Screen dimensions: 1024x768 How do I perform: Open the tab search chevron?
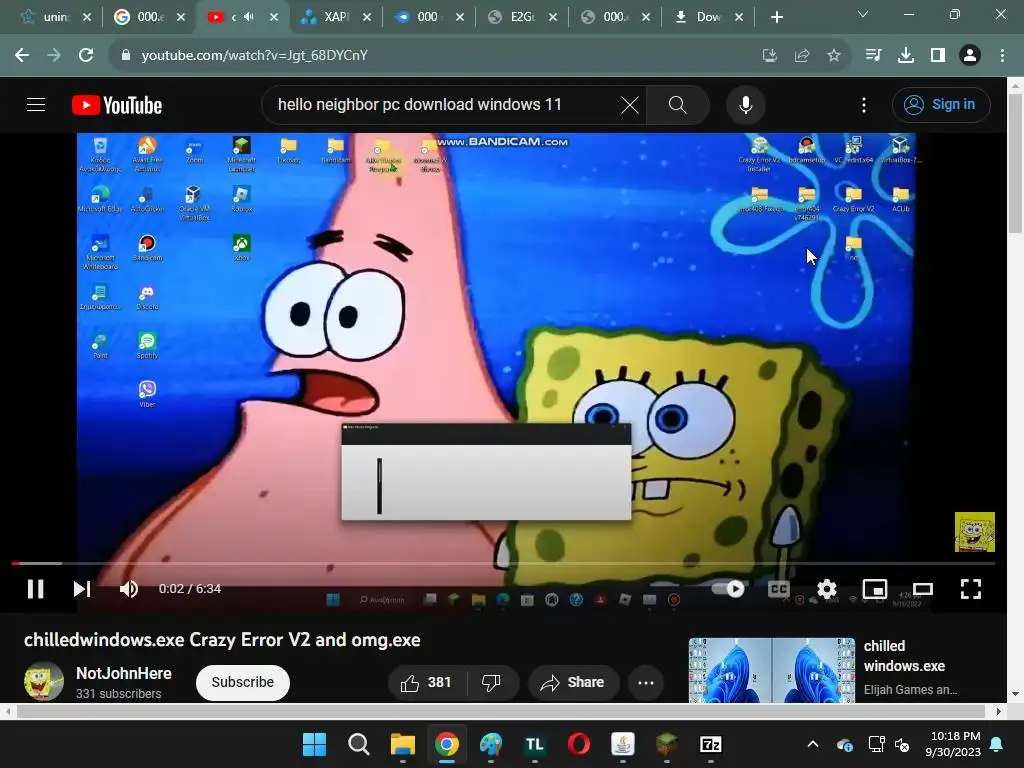(x=863, y=14)
